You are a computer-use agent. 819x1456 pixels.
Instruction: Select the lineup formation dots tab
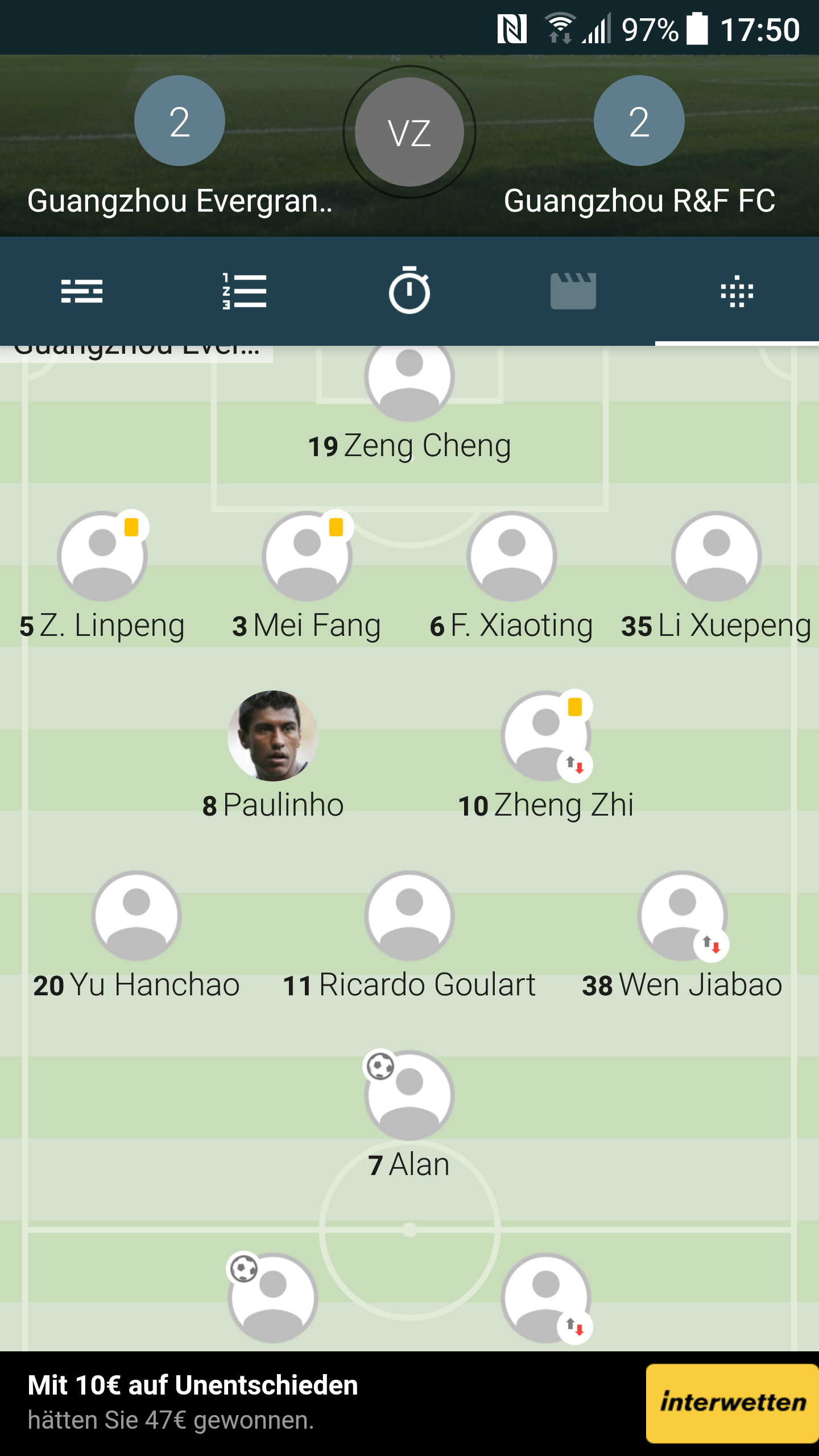(x=737, y=291)
